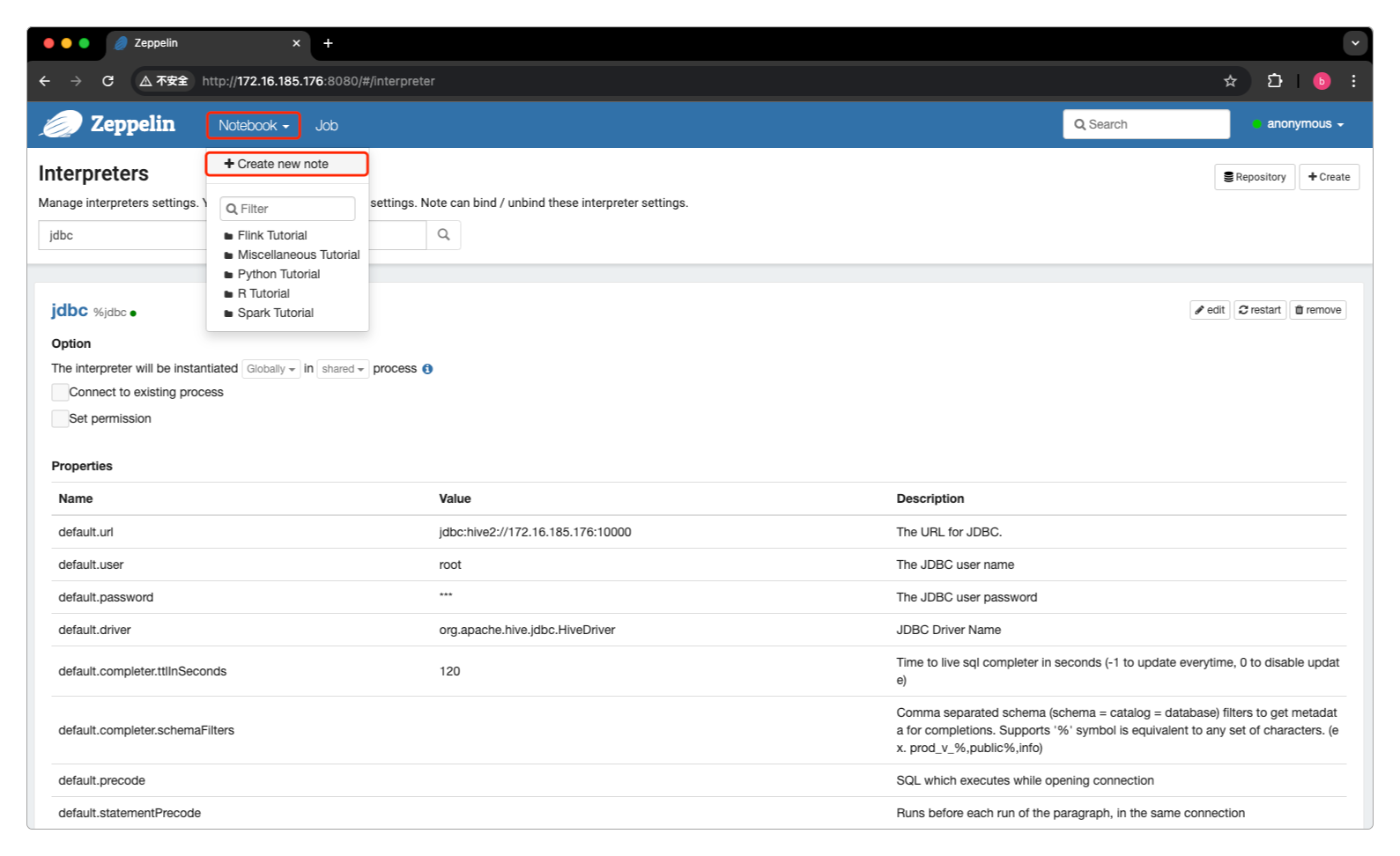Open a new browser tab
The width and height of the screenshot is (1400, 856).
(328, 43)
